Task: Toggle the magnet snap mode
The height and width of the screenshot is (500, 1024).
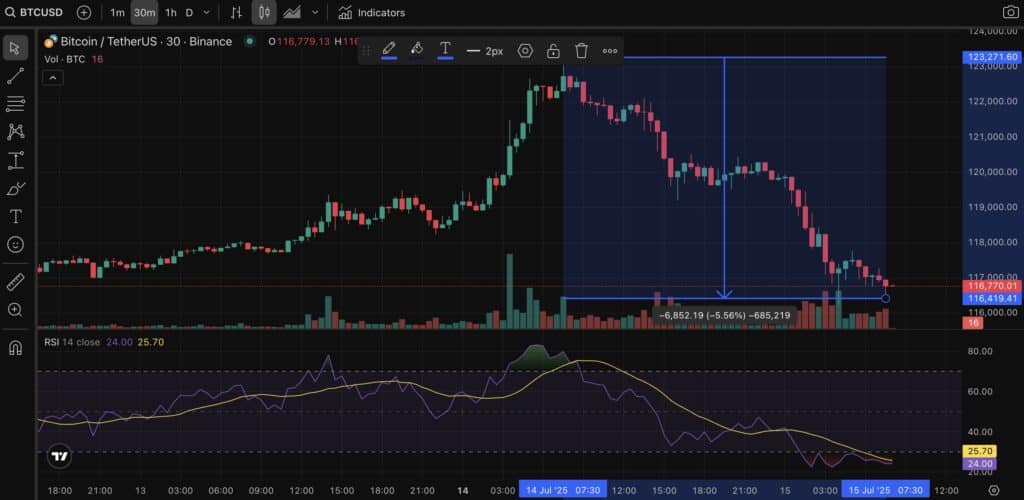Action: [x=16, y=349]
